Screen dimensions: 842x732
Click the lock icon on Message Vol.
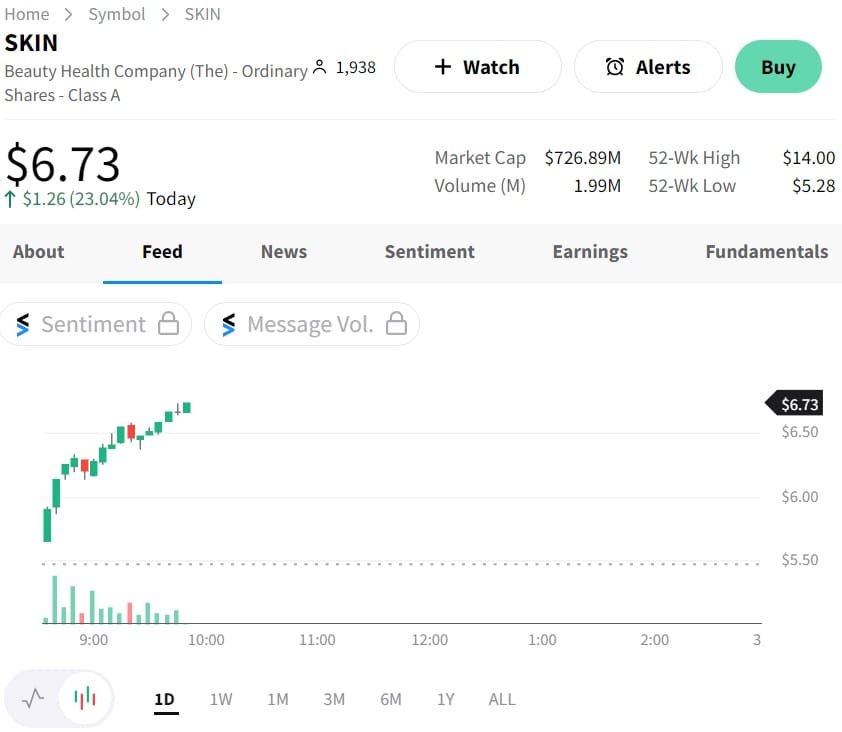[397, 324]
